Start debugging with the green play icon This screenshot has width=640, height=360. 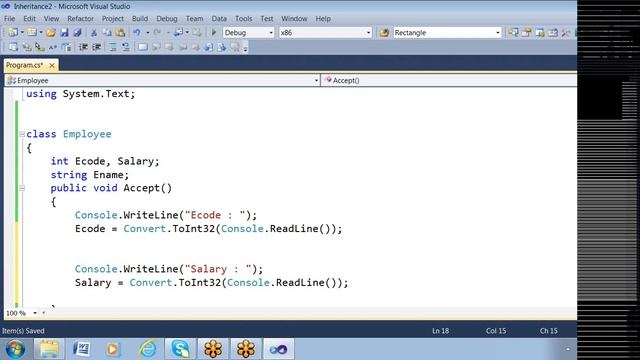coord(213,33)
